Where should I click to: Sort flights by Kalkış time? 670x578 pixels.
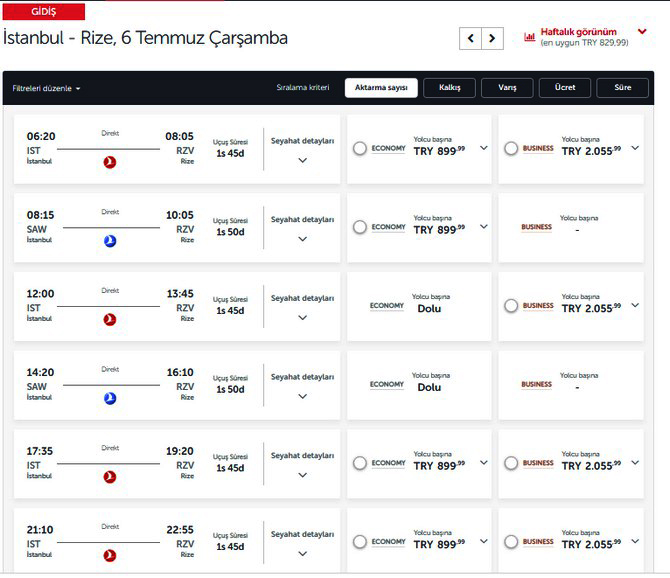(x=449, y=88)
